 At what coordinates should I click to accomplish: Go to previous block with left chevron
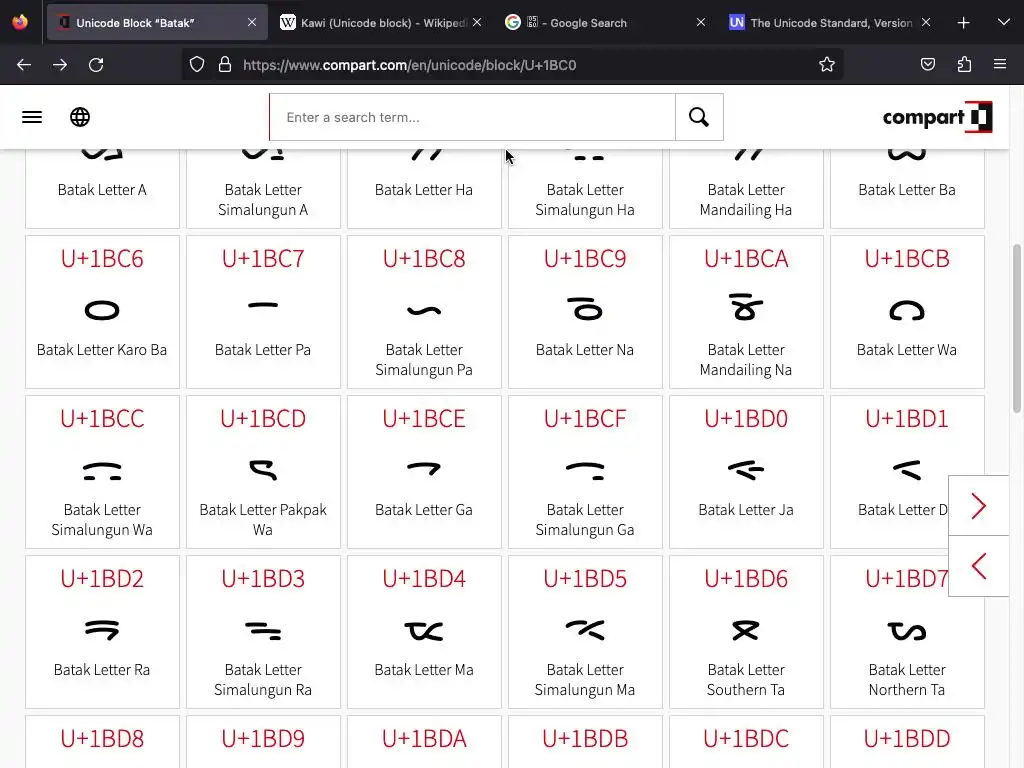click(978, 566)
